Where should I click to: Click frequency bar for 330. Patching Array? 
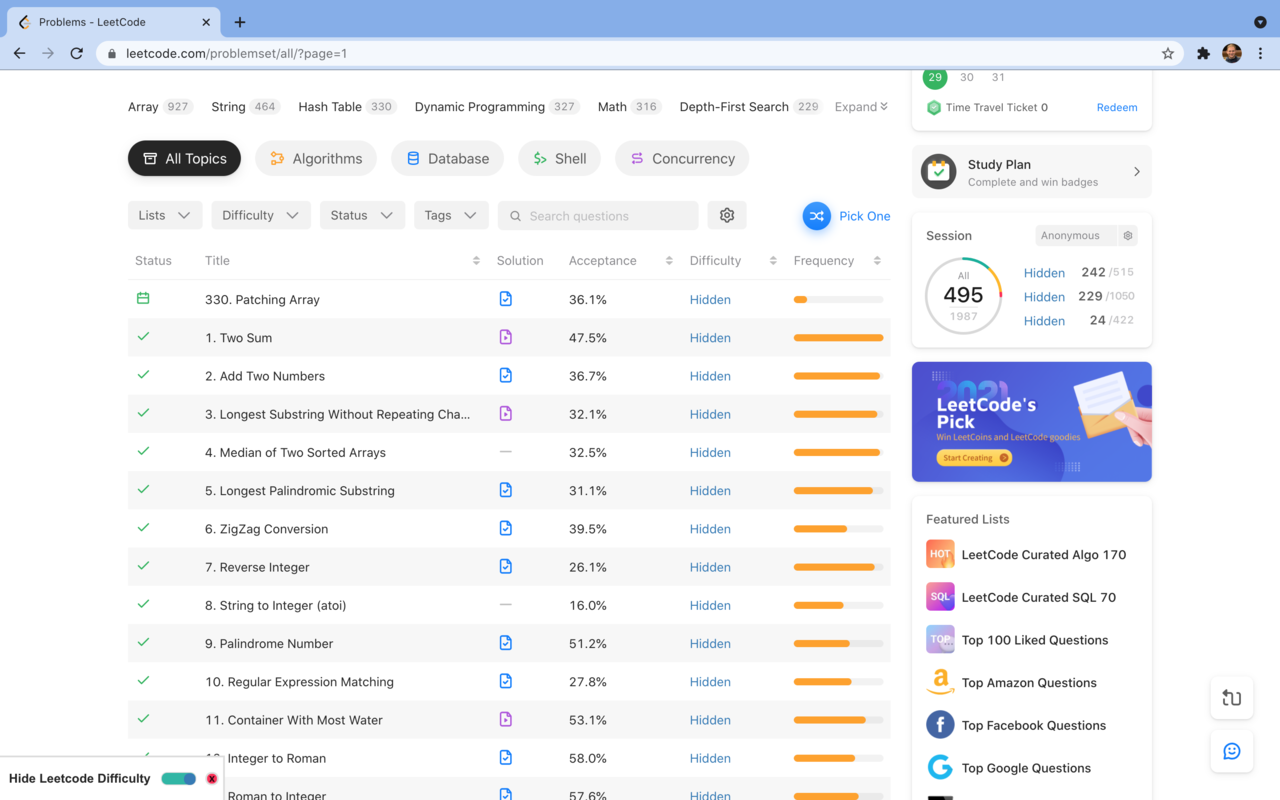pyautogui.click(x=838, y=300)
